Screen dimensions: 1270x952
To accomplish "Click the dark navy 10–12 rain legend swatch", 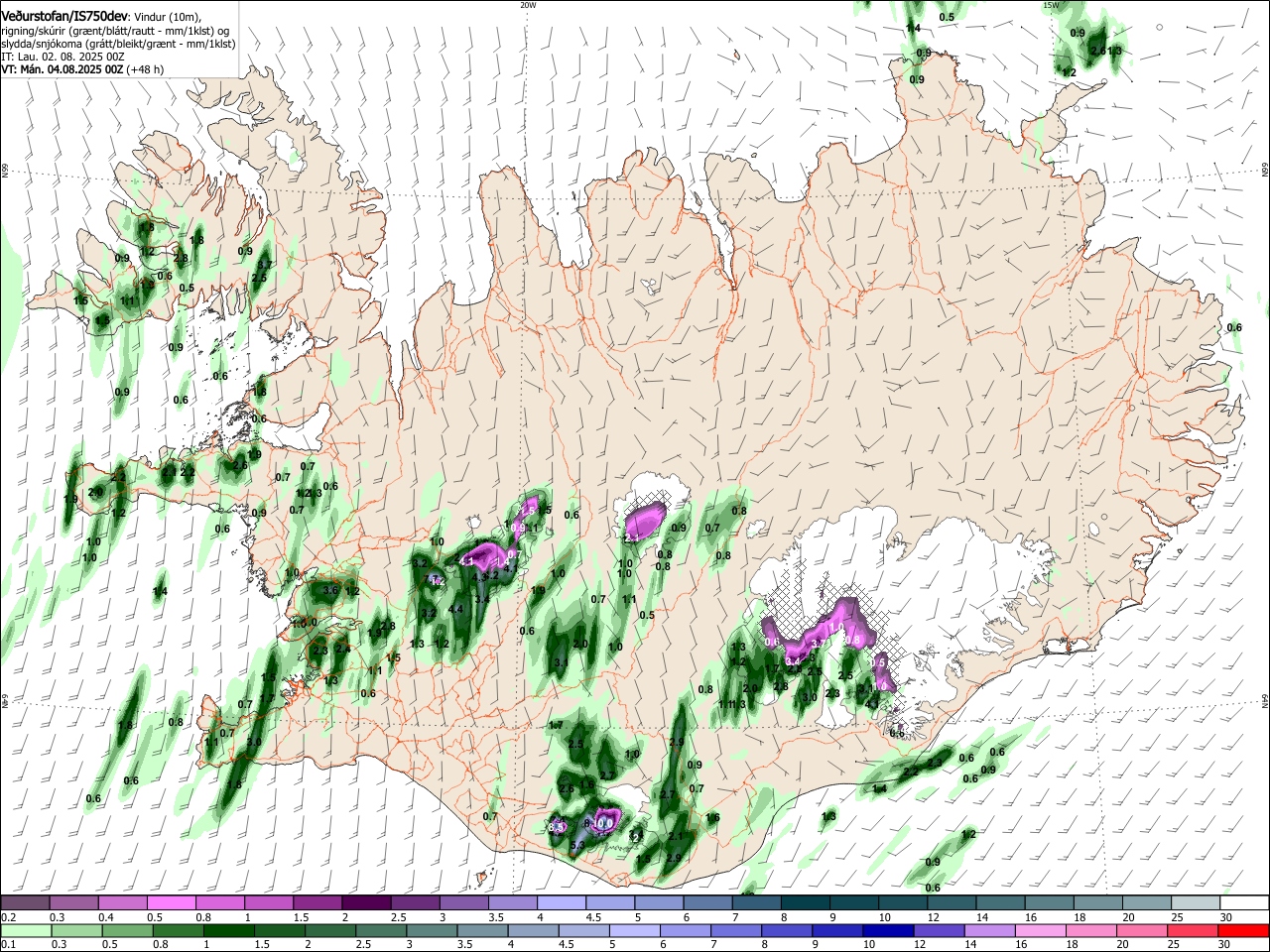I will point(888,930).
